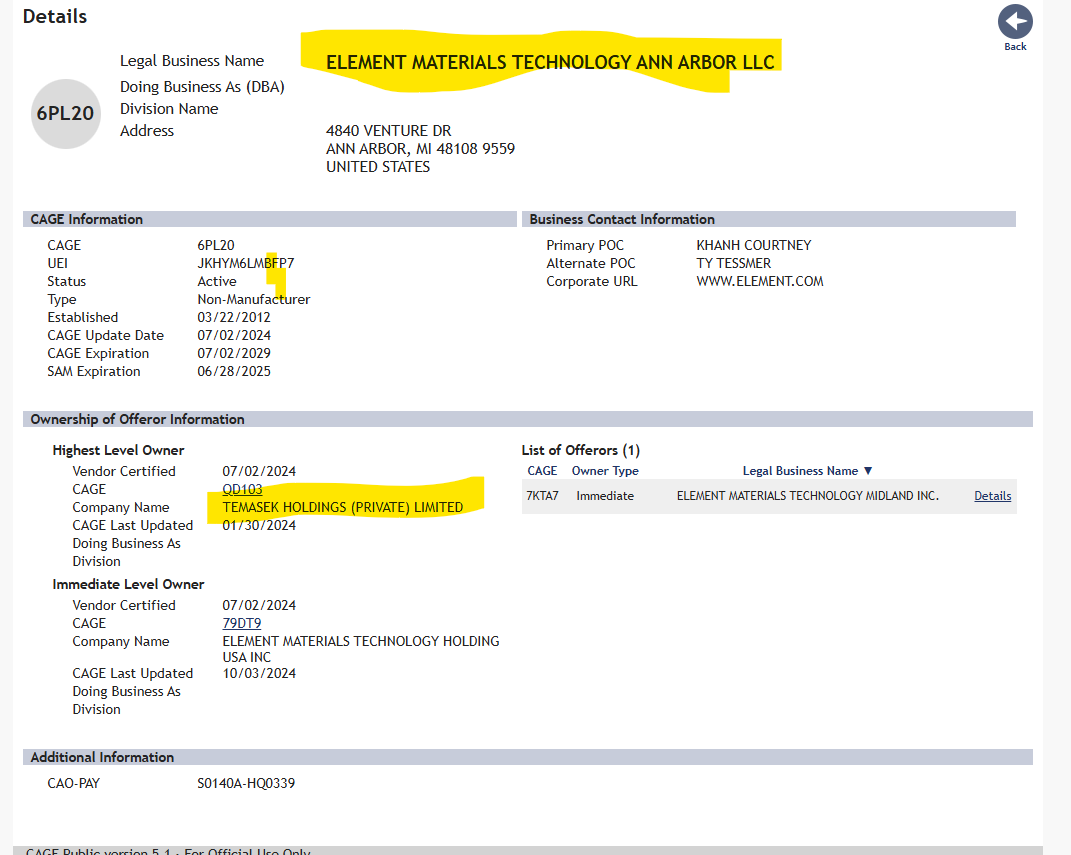
Task: Select offeror CAGE code 7KTA7
Action: [x=542, y=496]
